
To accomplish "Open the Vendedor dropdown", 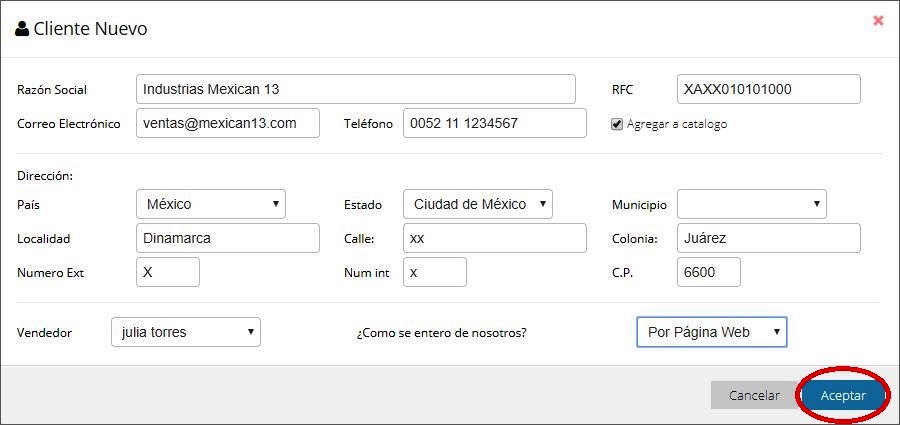I will 186,332.
